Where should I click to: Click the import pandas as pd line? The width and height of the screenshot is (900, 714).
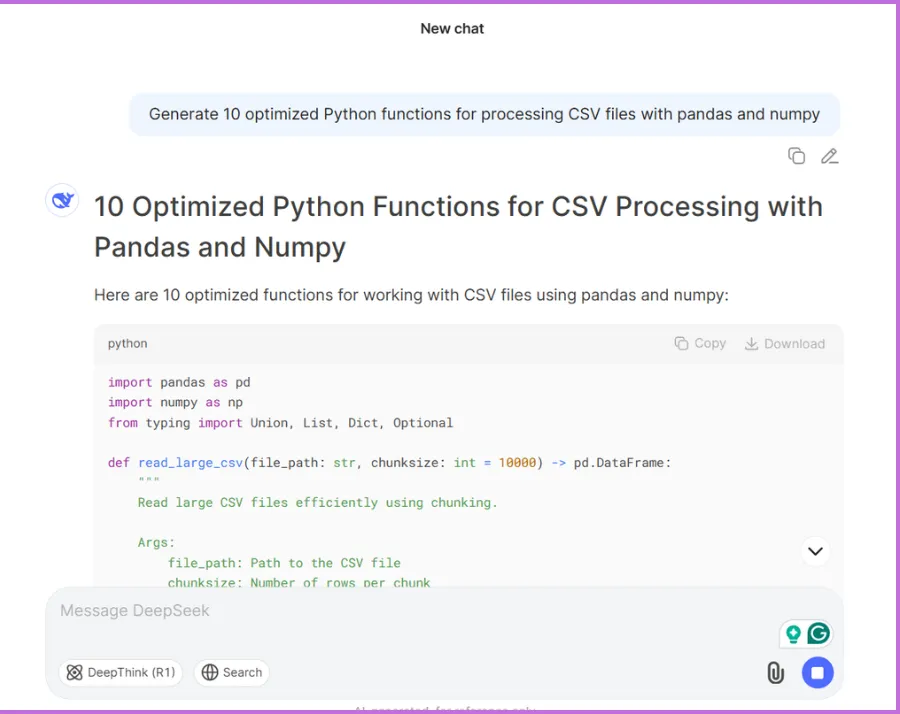179,382
